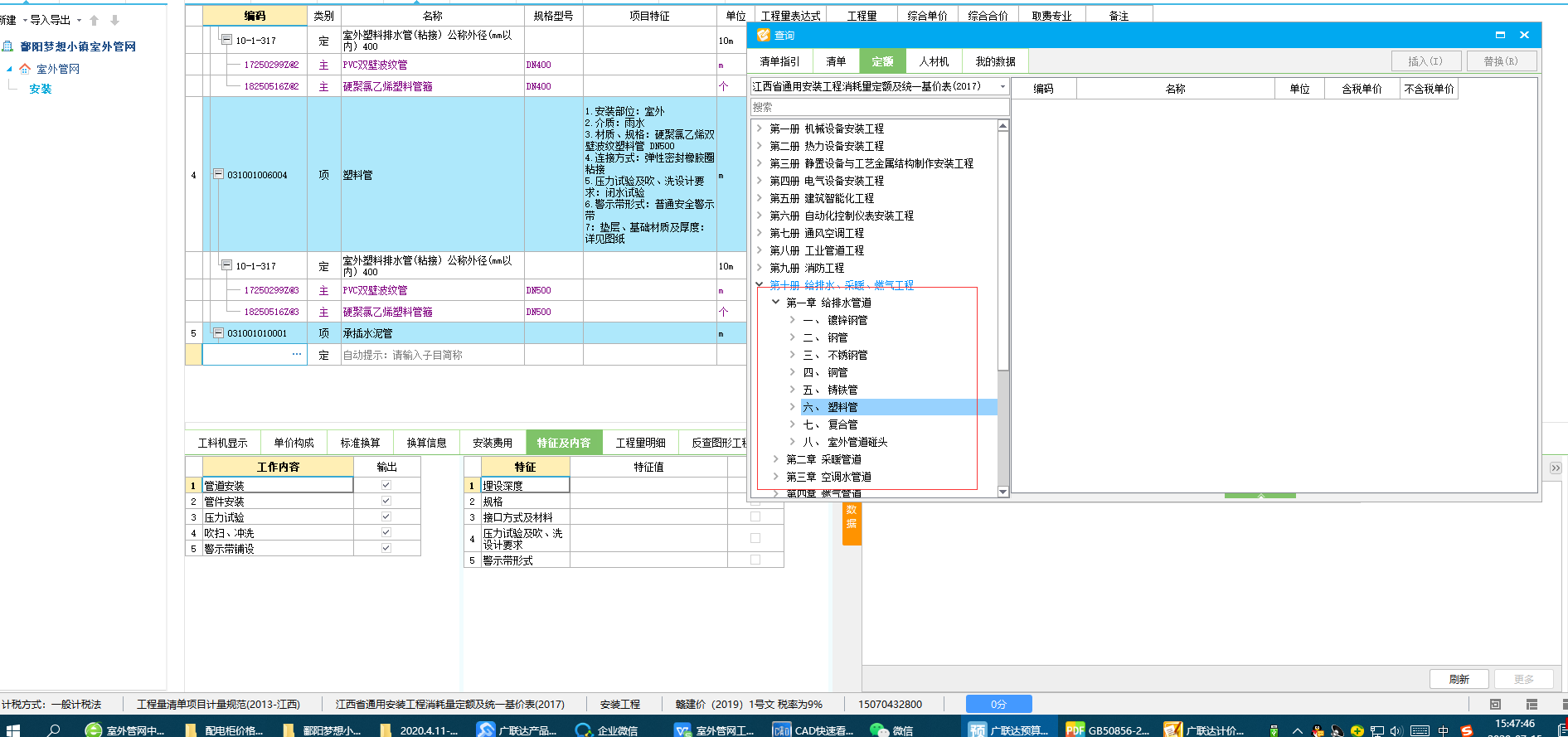1568x737 pixels.
Task: Click the status bar list-view icon
Action: tap(1532, 704)
